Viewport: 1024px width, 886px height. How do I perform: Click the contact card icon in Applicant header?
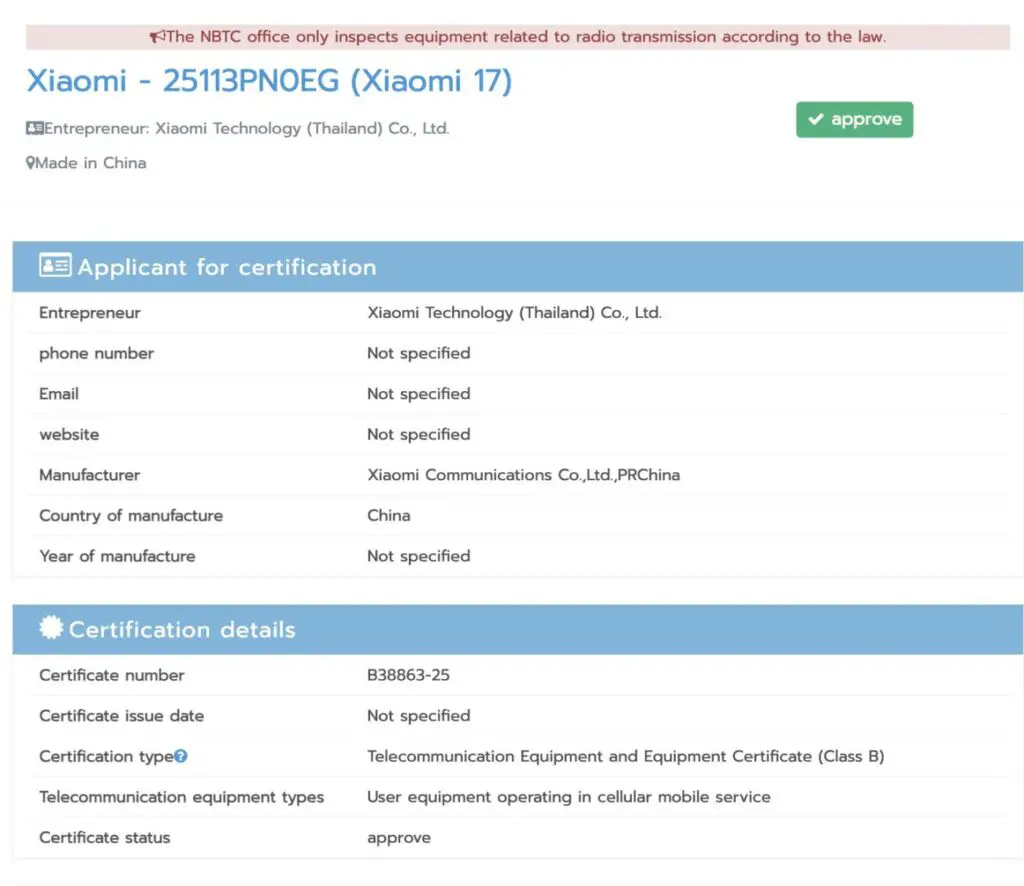point(55,266)
